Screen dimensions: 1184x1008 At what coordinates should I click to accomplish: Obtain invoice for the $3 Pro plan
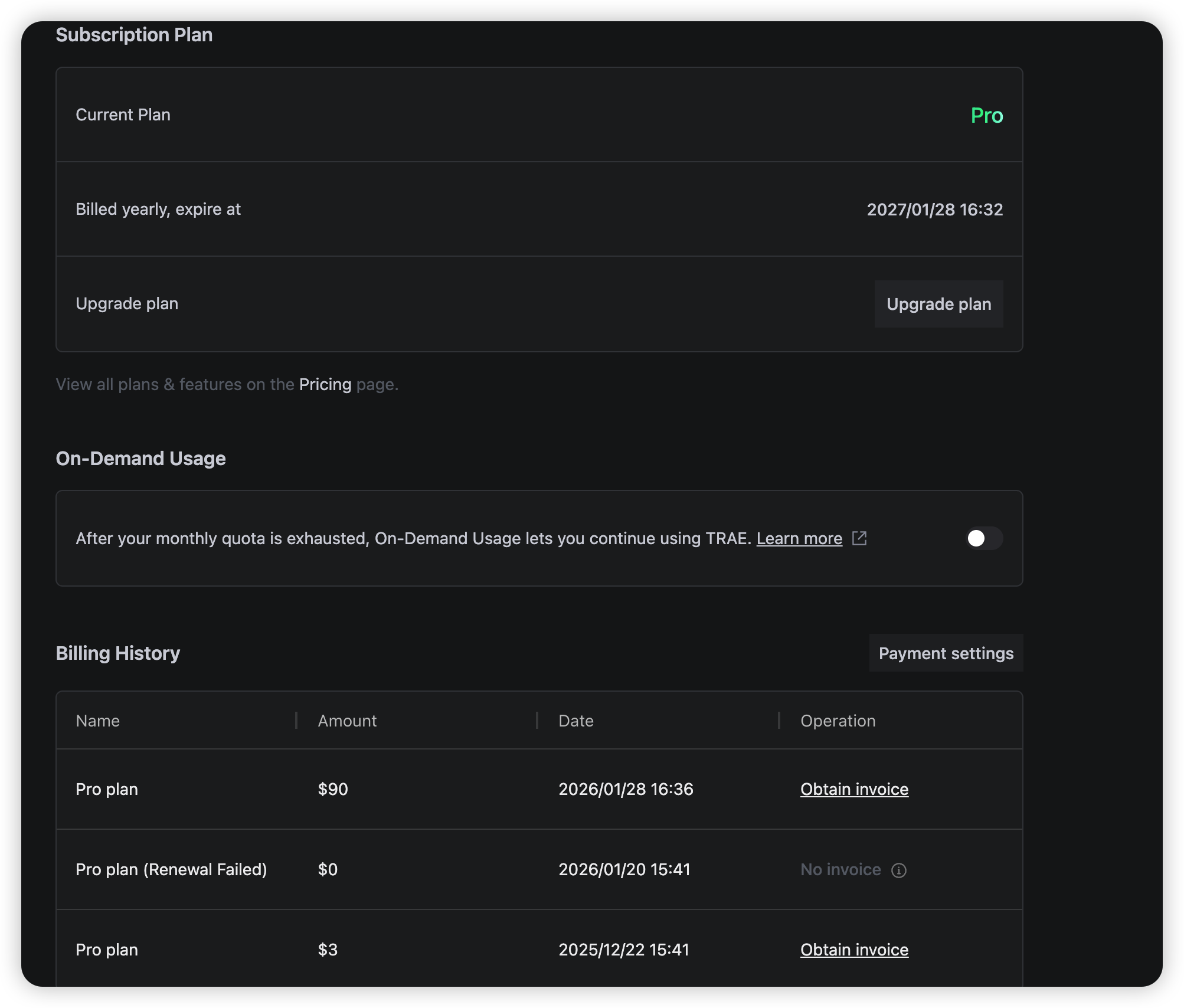(854, 950)
